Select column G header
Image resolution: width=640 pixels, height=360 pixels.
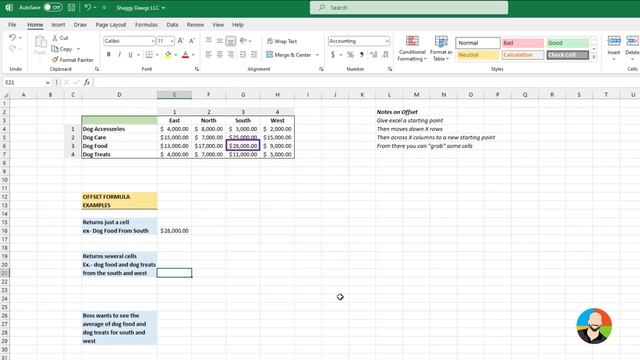[x=243, y=95]
